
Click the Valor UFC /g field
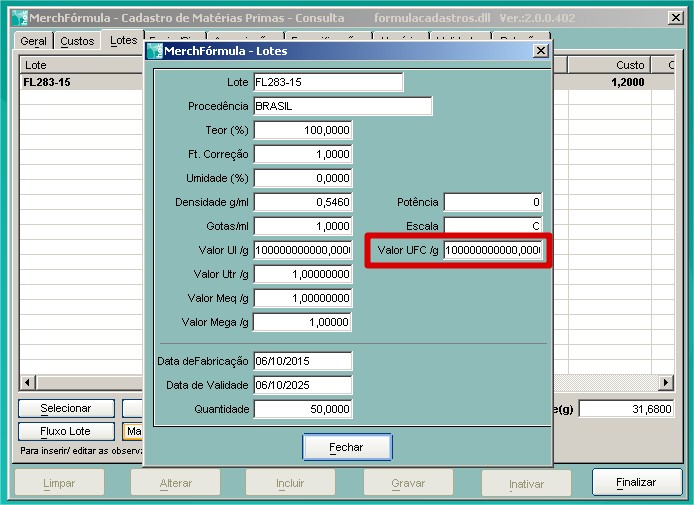pyautogui.click(x=493, y=250)
